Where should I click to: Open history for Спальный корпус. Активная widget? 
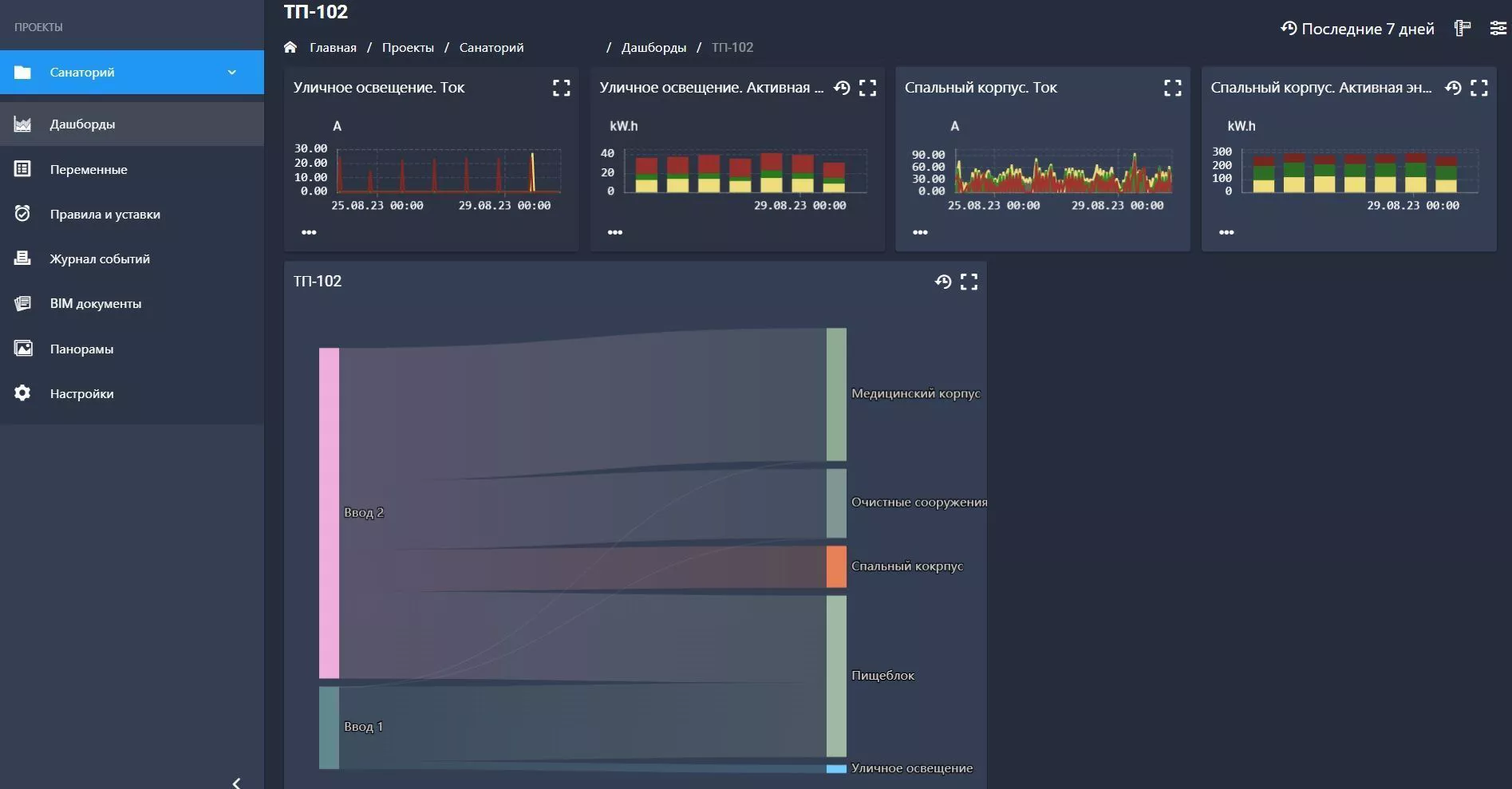click(1453, 88)
